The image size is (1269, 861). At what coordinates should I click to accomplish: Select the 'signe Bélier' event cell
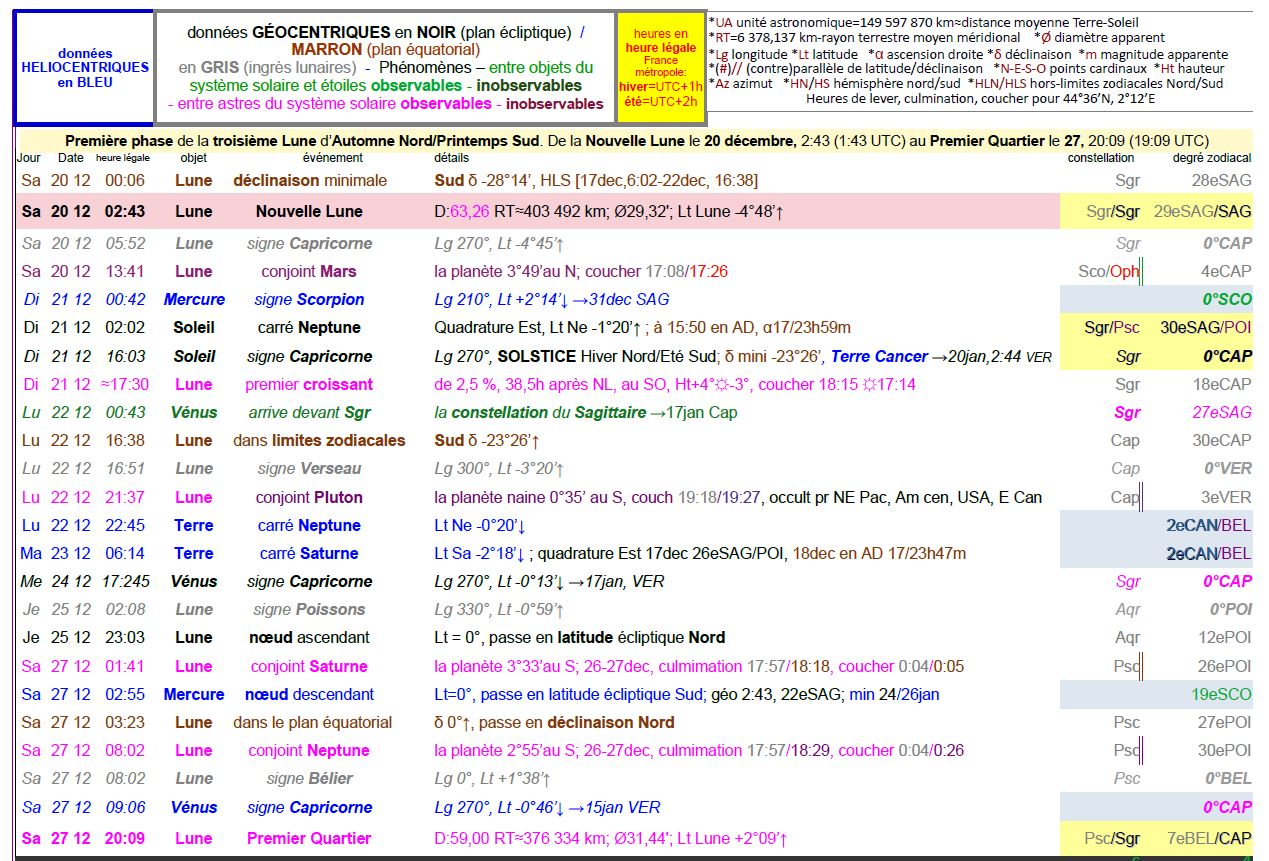[309, 778]
